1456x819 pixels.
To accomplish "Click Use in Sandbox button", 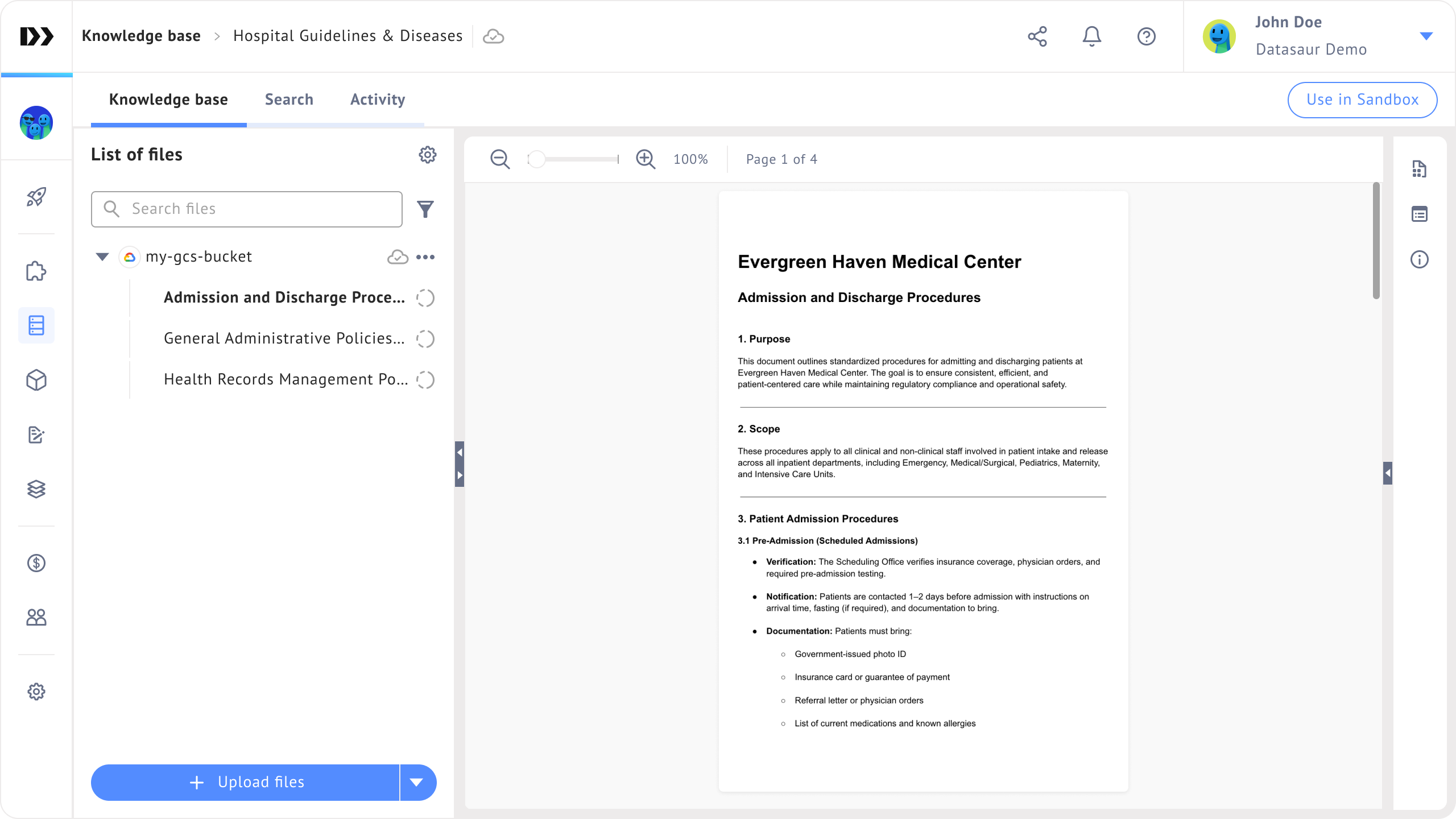I will [1362, 100].
